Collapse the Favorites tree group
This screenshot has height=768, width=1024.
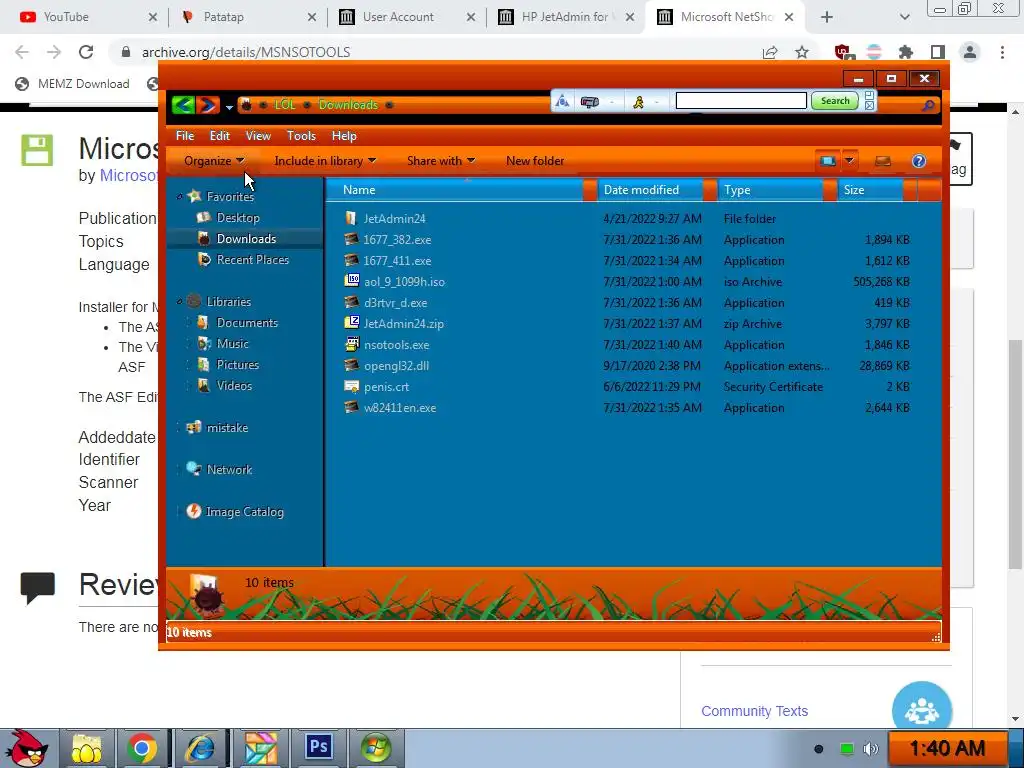point(180,197)
